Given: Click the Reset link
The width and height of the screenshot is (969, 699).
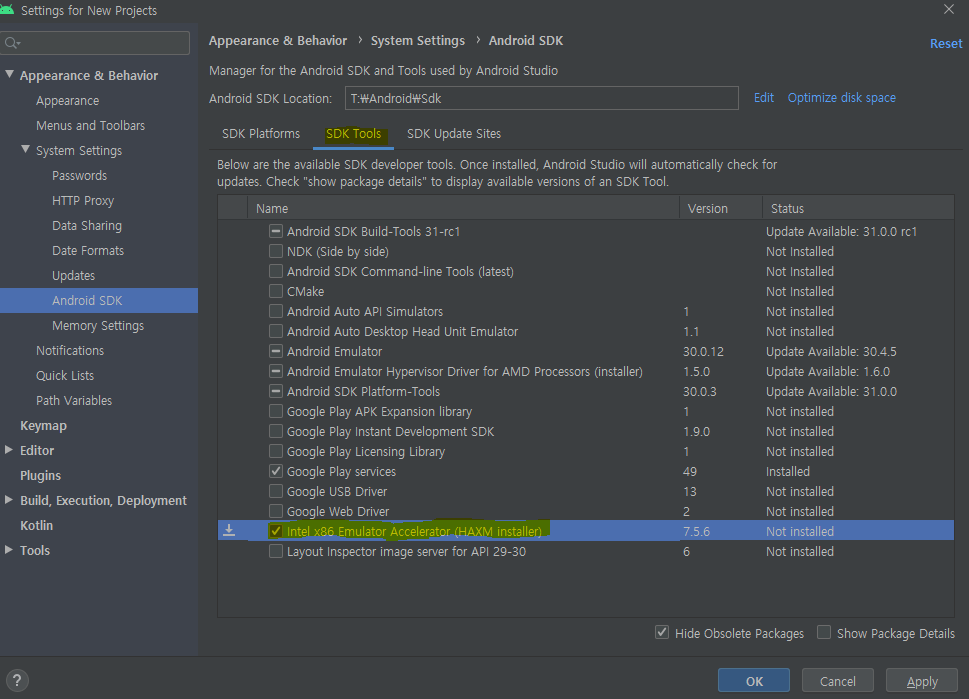Looking at the screenshot, I should [946, 44].
